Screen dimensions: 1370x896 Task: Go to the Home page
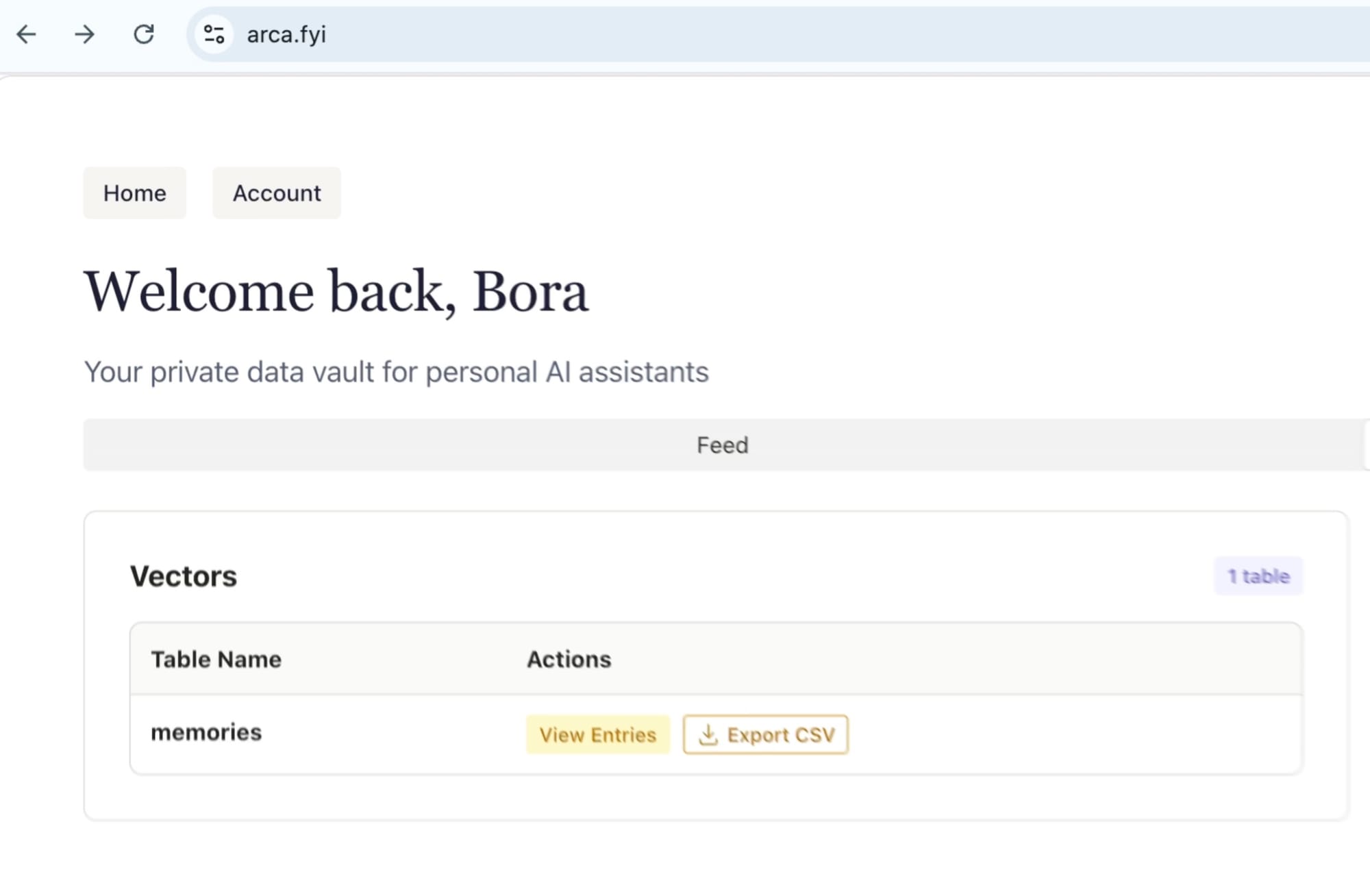(x=134, y=193)
